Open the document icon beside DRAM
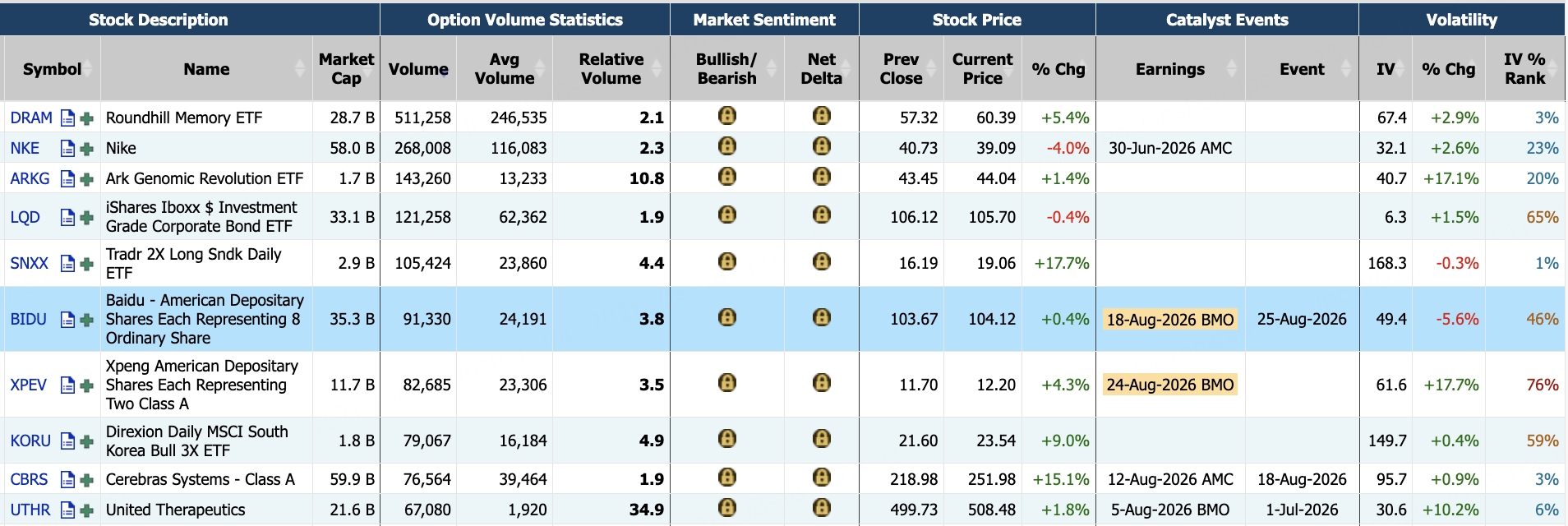 tap(68, 118)
